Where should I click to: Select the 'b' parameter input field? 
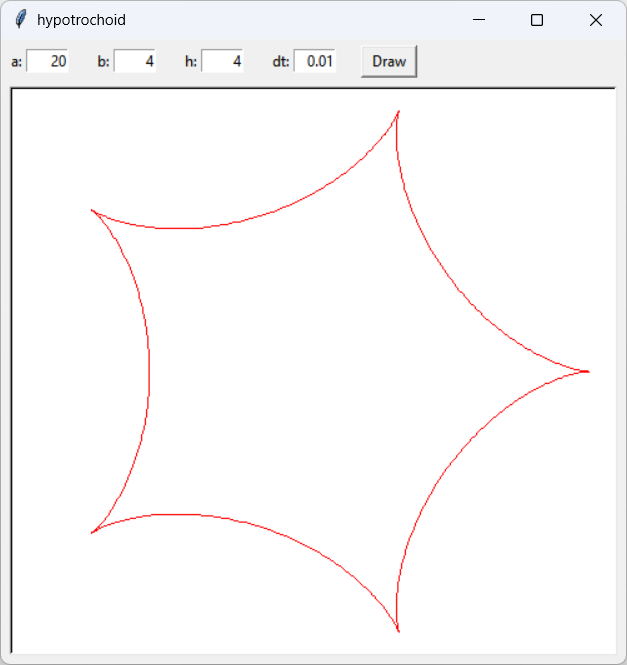coord(134,61)
